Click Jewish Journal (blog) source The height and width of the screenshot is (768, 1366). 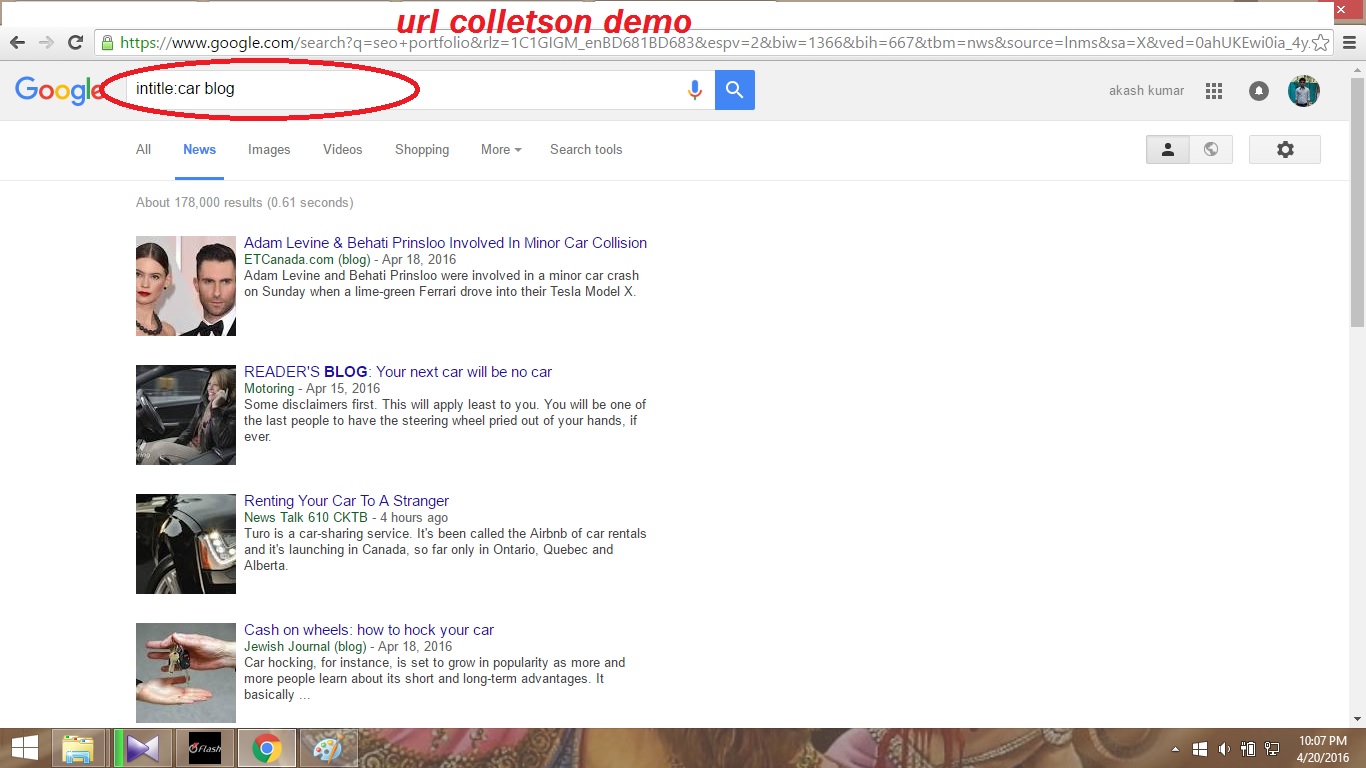click(305, 646)
